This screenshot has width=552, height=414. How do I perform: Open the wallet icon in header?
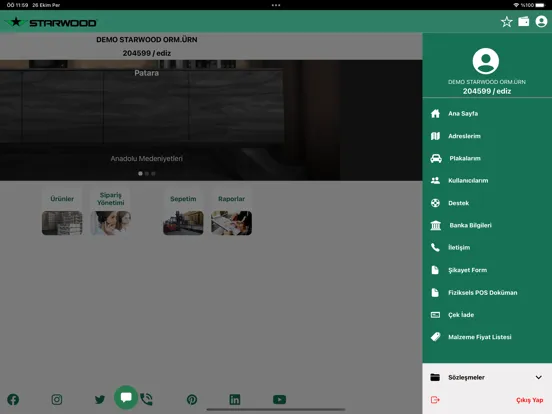[523, 22]
